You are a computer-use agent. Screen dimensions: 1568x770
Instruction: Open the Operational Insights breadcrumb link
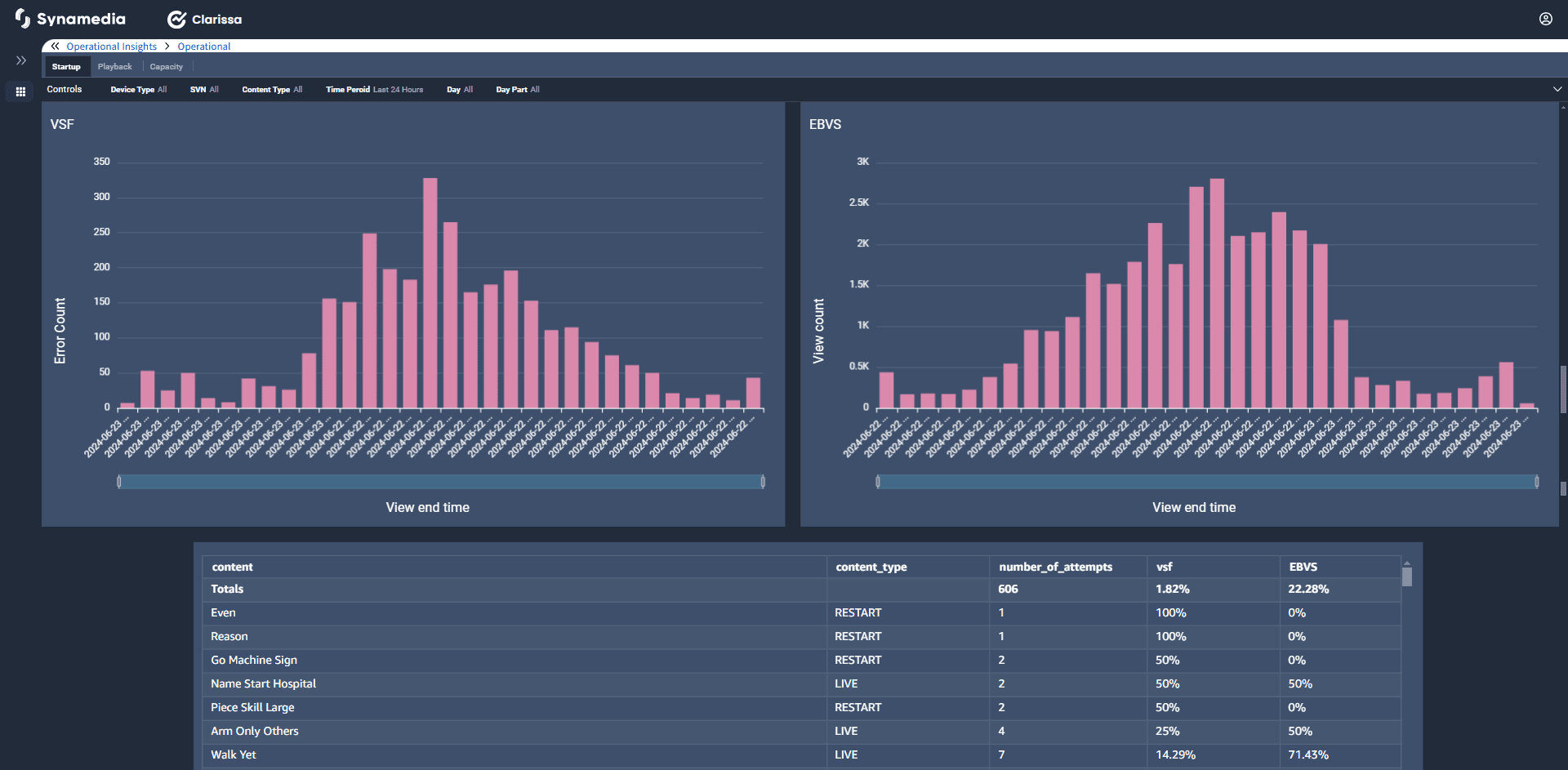pyautogui.click(x=111, y=47)
